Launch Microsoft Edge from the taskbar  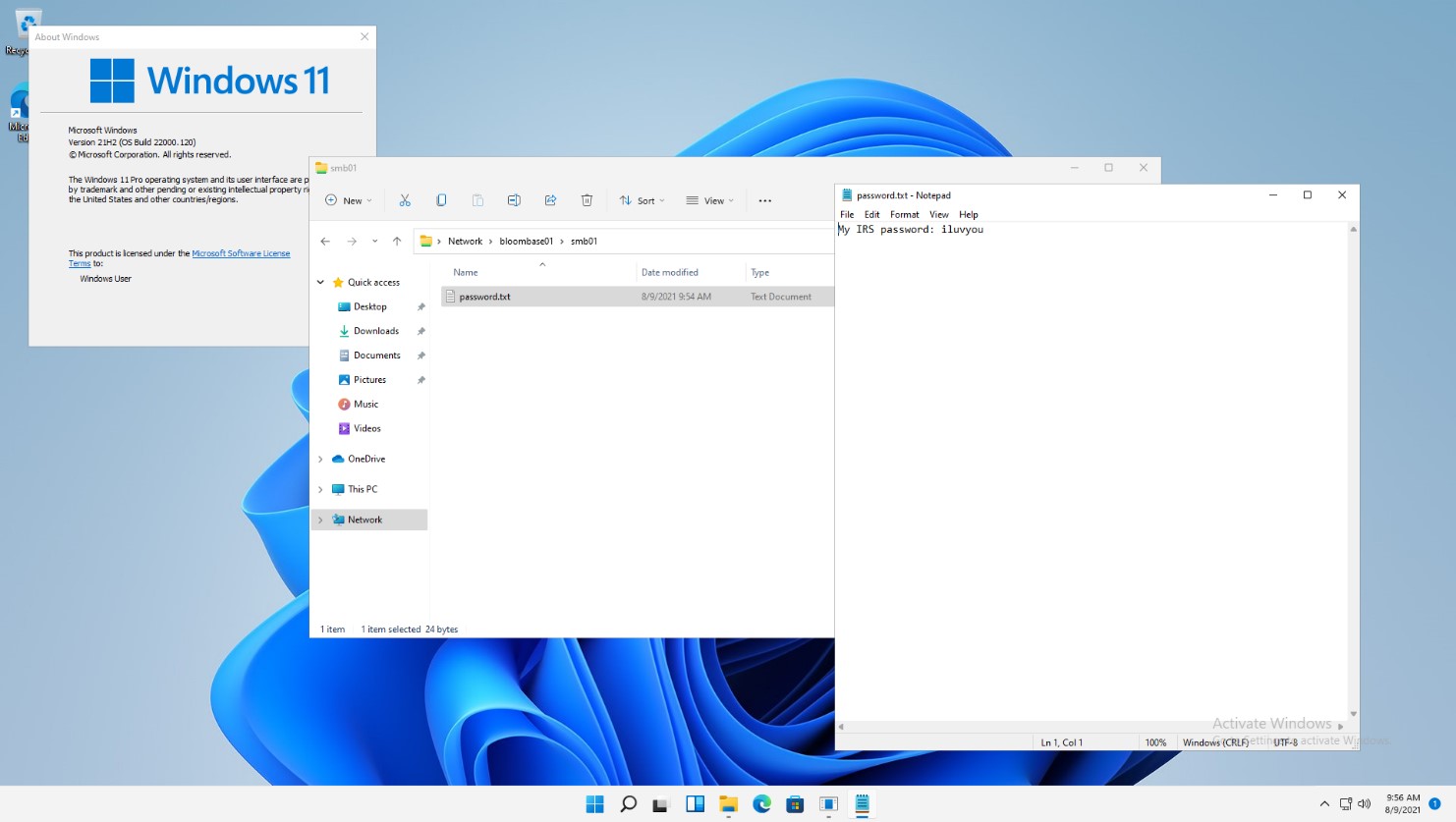[761, 804]
